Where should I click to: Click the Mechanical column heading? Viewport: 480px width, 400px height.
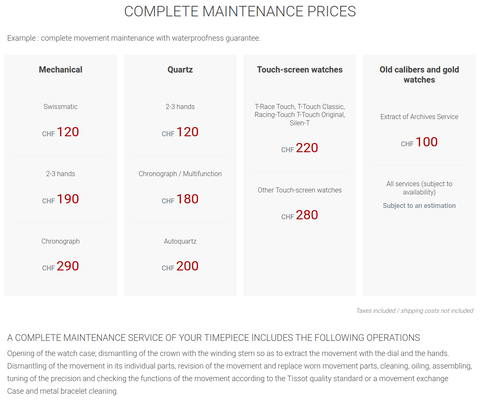coord(60,70)
